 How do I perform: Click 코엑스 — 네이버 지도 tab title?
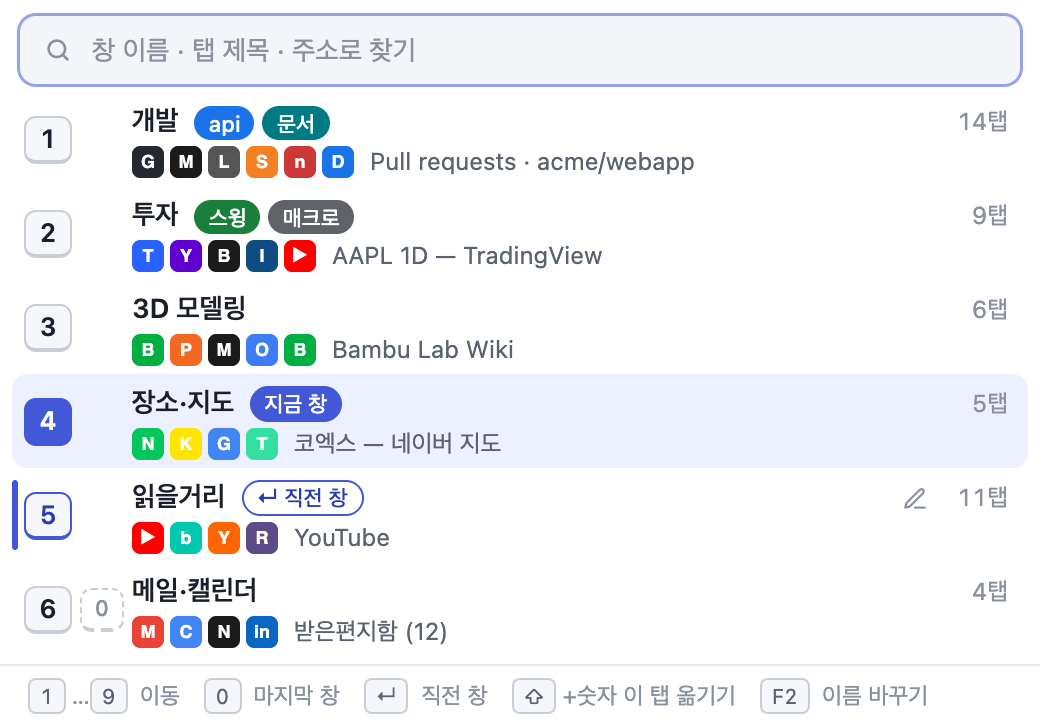(x=397, y=444)
